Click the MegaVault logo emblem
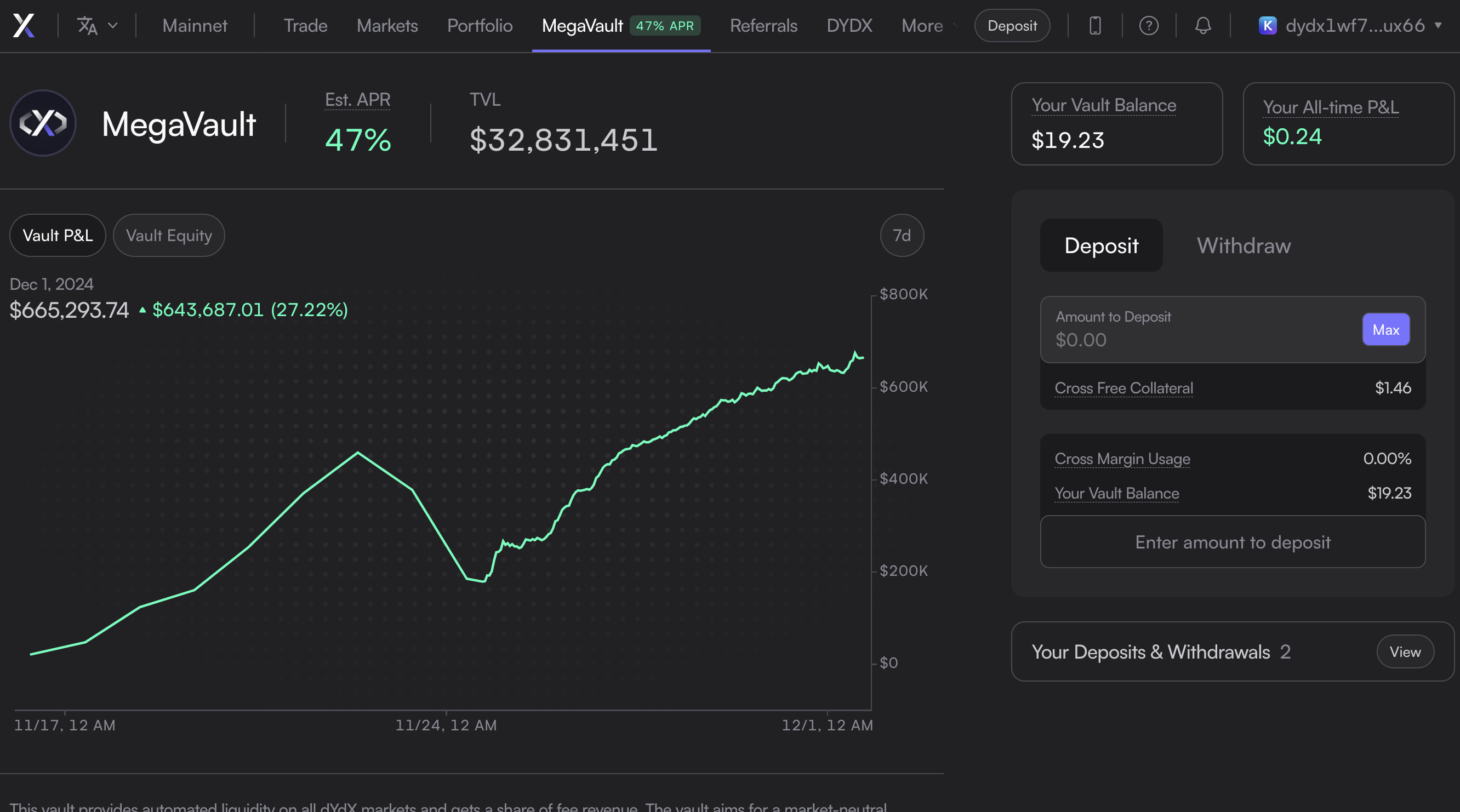Image resolution: width=1460 pixels, height=812 pixels. click(43, 123)
